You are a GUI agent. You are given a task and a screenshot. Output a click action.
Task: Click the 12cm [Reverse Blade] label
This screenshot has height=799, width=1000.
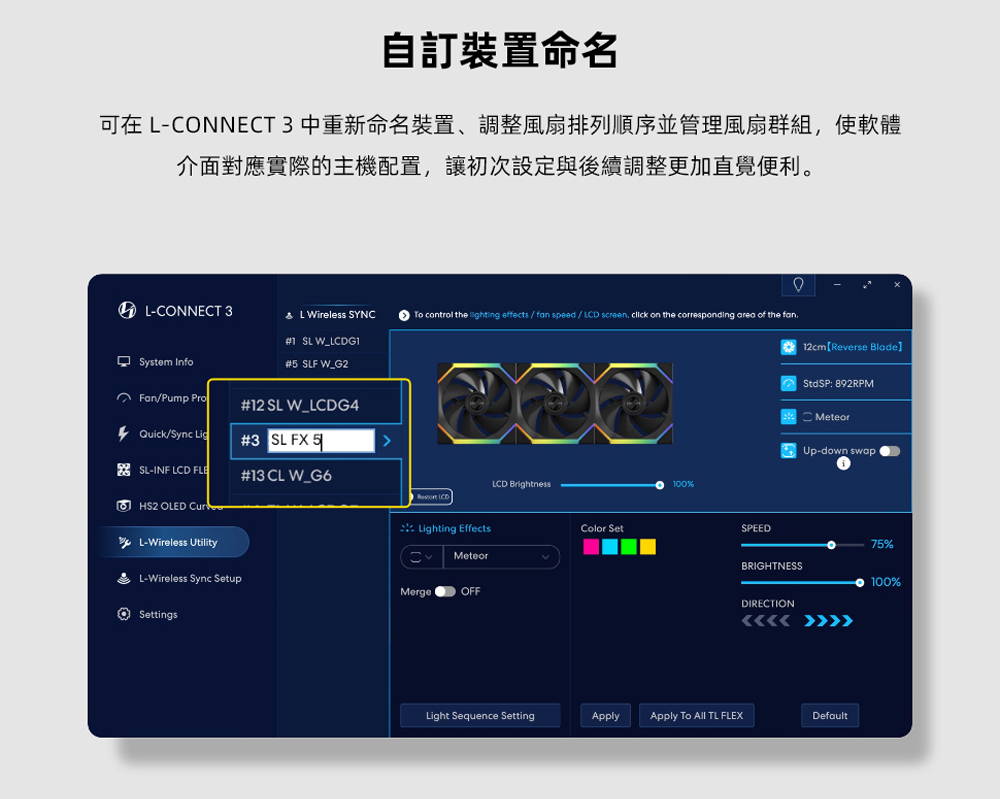853,347
